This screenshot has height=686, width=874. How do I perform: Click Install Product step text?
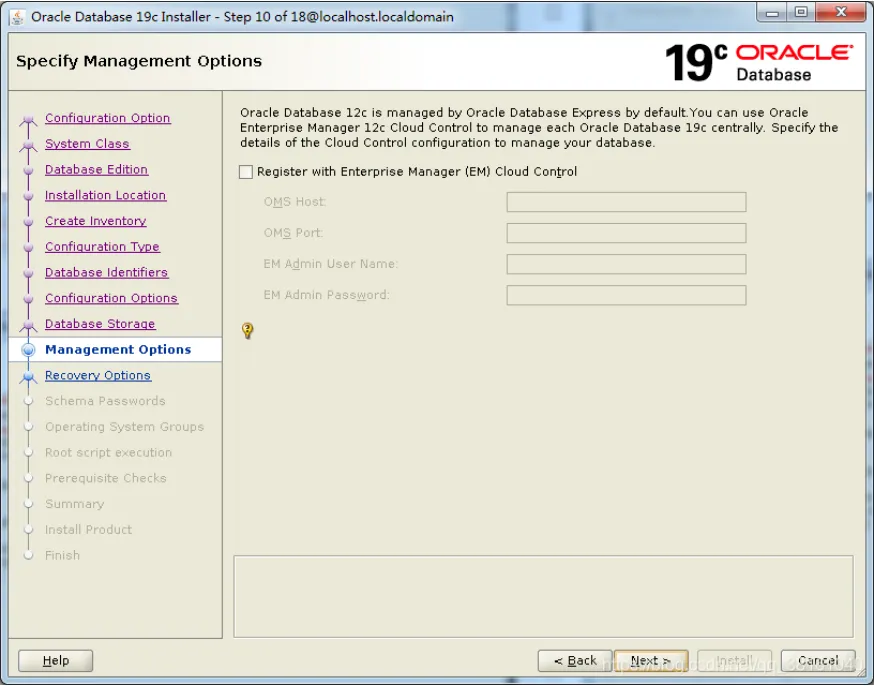88,529
